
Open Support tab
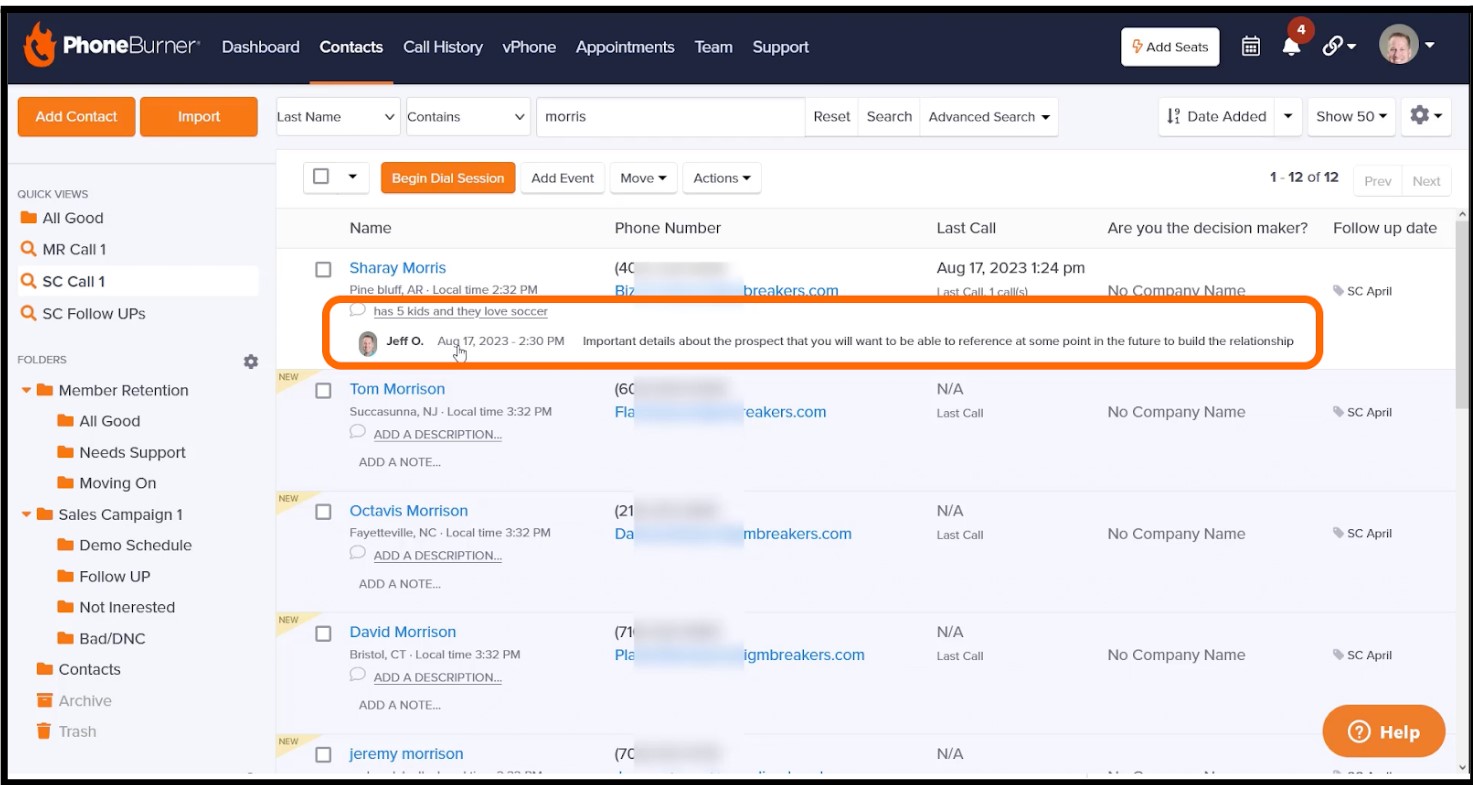781,47
